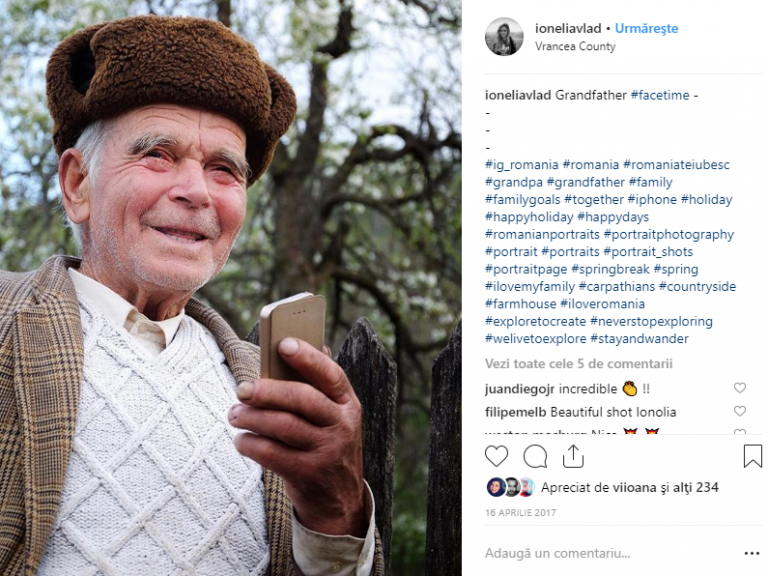The image size is (768, 576).
Task: Visit filipemelb's profile from comment
Action: 515,412
